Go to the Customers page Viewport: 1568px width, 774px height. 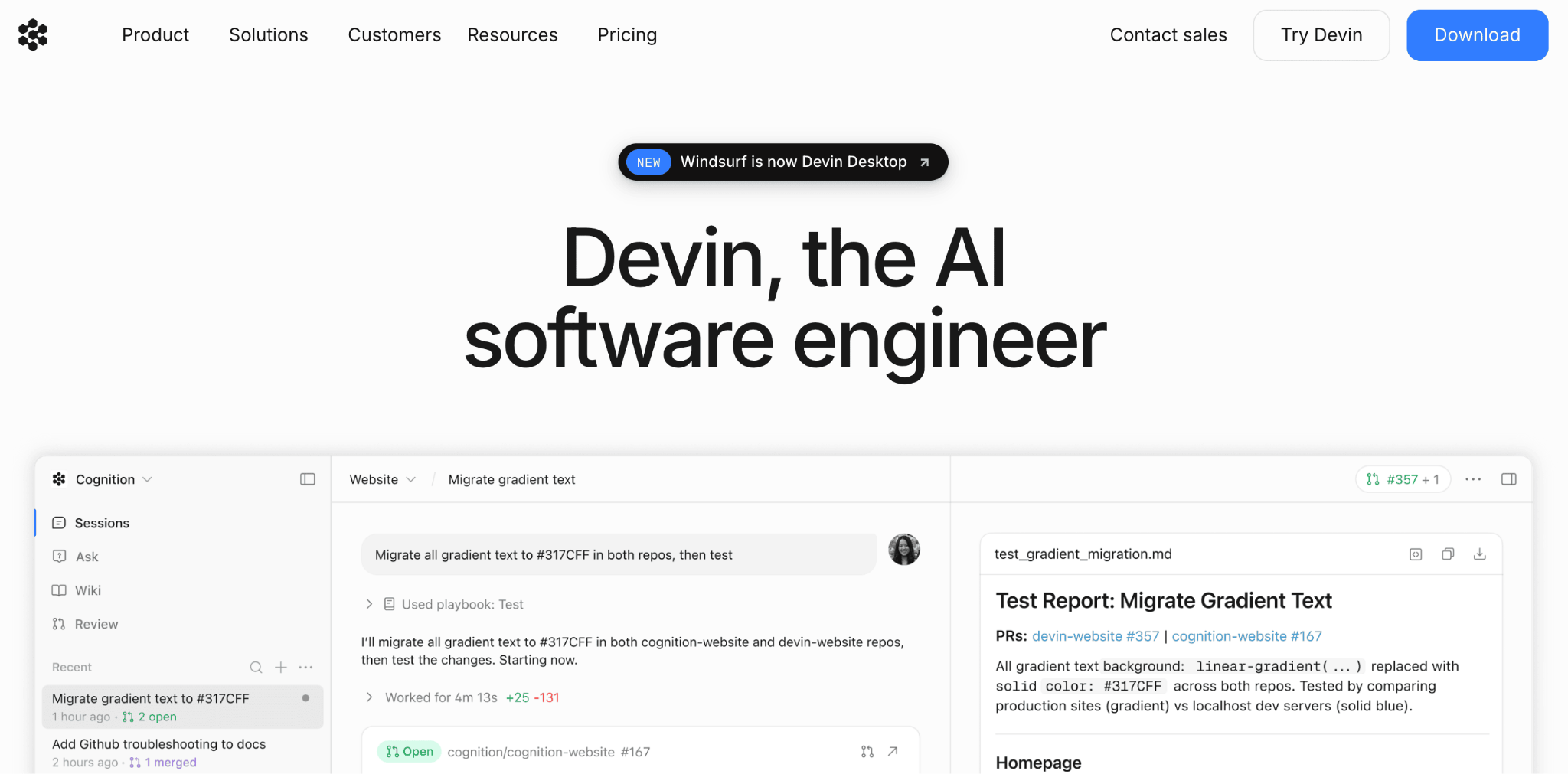point(394,35)
